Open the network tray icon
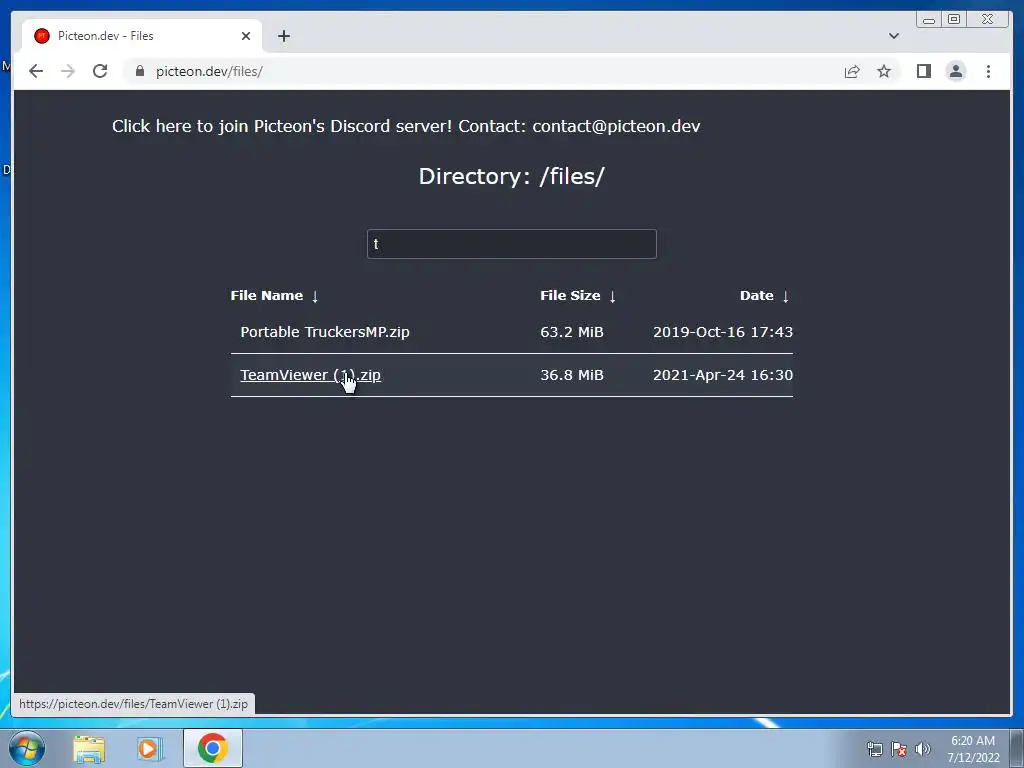 874,749
